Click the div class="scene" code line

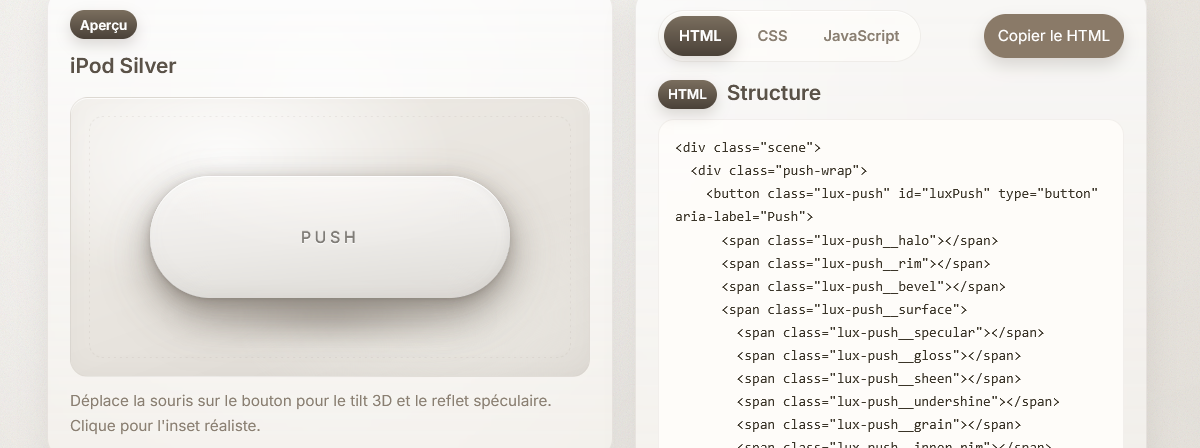tap(748, 147)
